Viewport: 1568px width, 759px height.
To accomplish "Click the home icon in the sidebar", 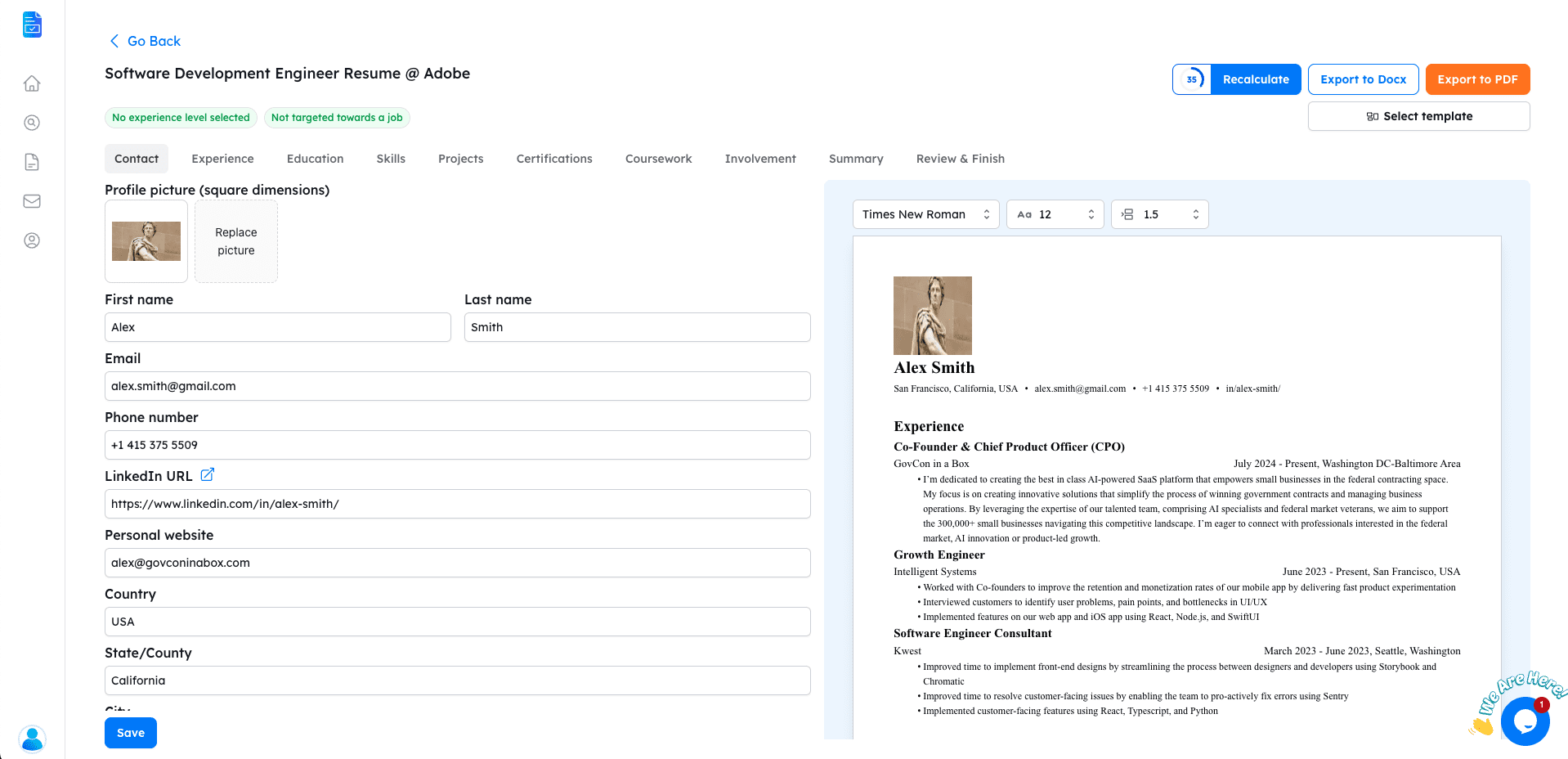I will [32, 83].
